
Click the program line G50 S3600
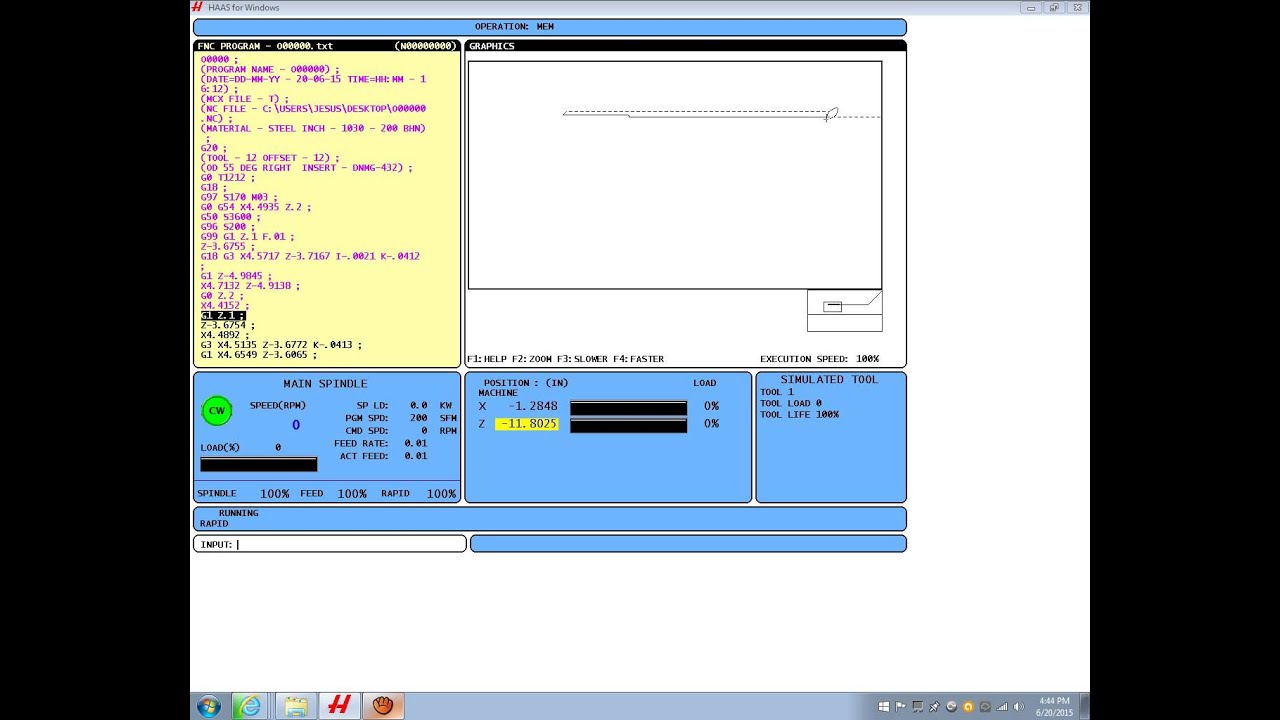click(230, 216)
